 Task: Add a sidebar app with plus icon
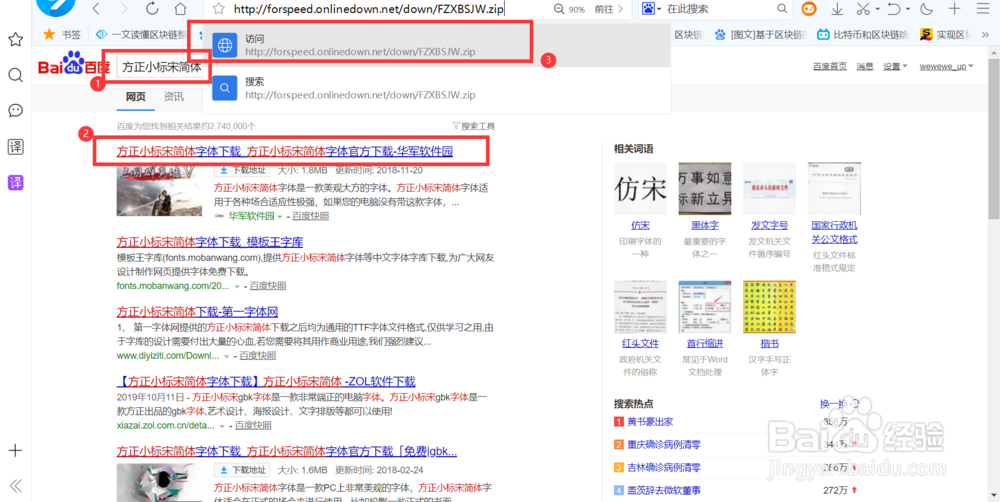pos(15,450)
